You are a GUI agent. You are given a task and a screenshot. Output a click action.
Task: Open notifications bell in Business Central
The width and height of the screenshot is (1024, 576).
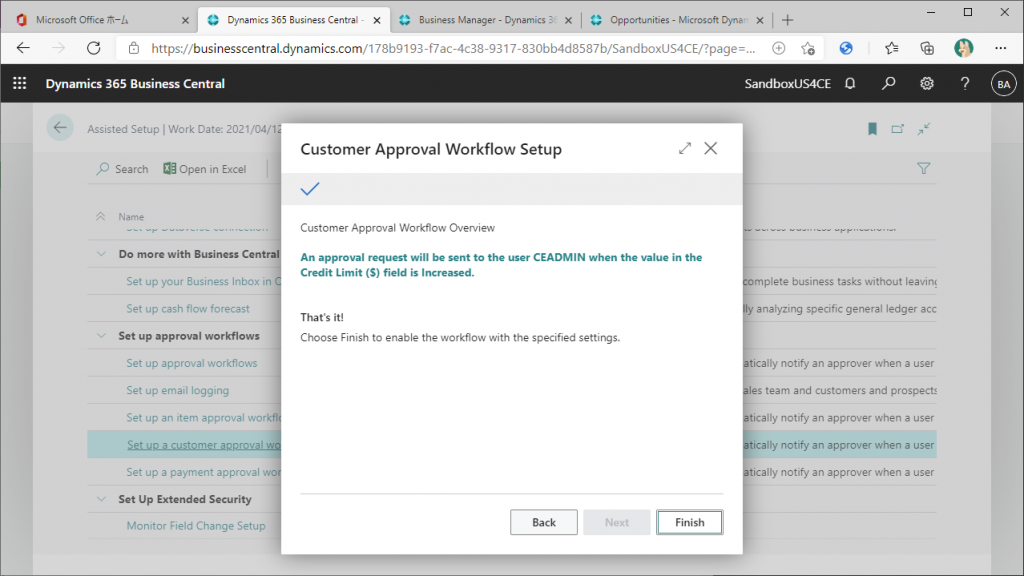coord(850,84)
